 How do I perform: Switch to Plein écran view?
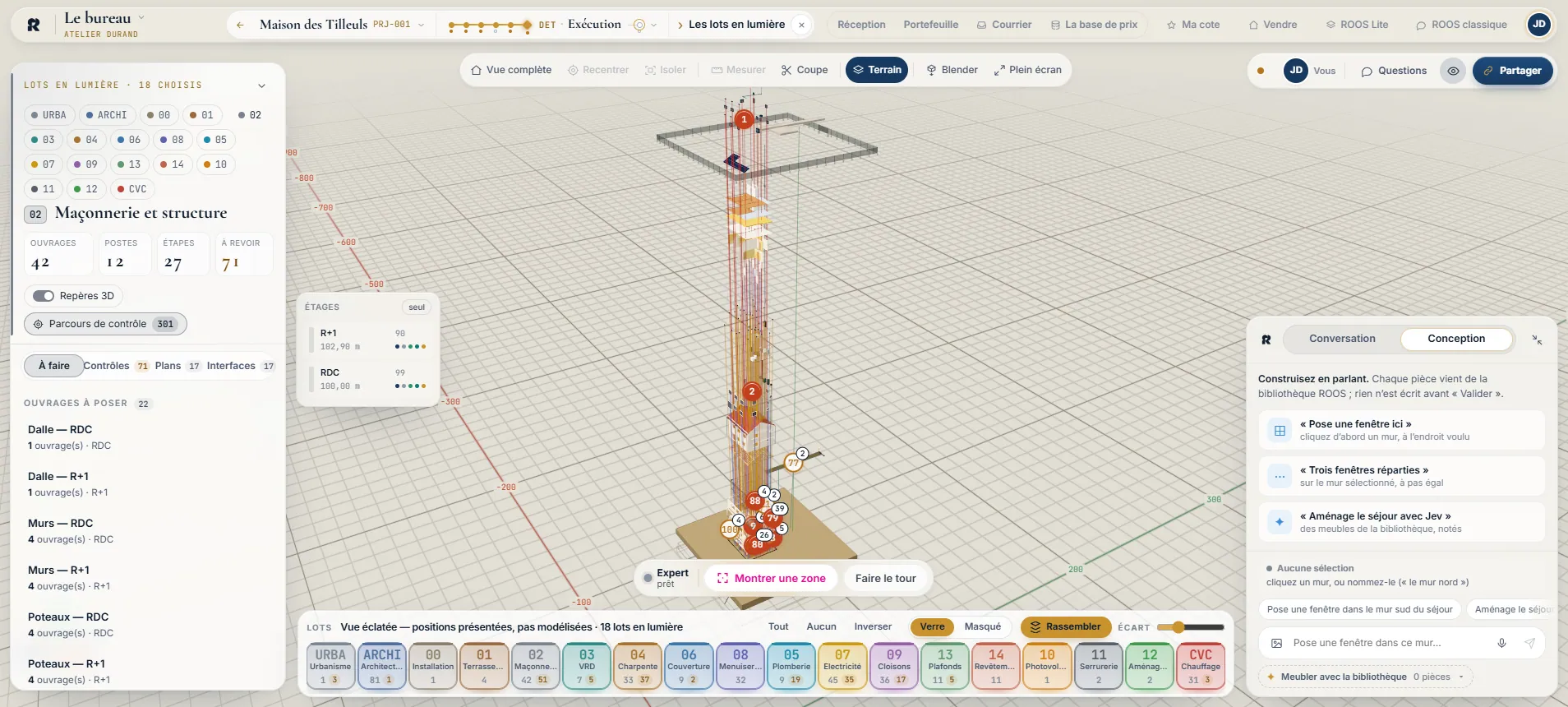click(x=1028, y=70)
